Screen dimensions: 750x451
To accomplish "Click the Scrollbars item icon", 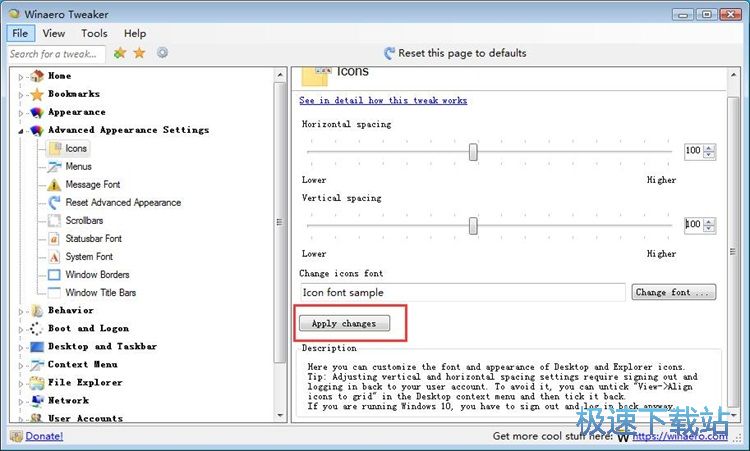I will pyautogui.click(x=55, y=220).
